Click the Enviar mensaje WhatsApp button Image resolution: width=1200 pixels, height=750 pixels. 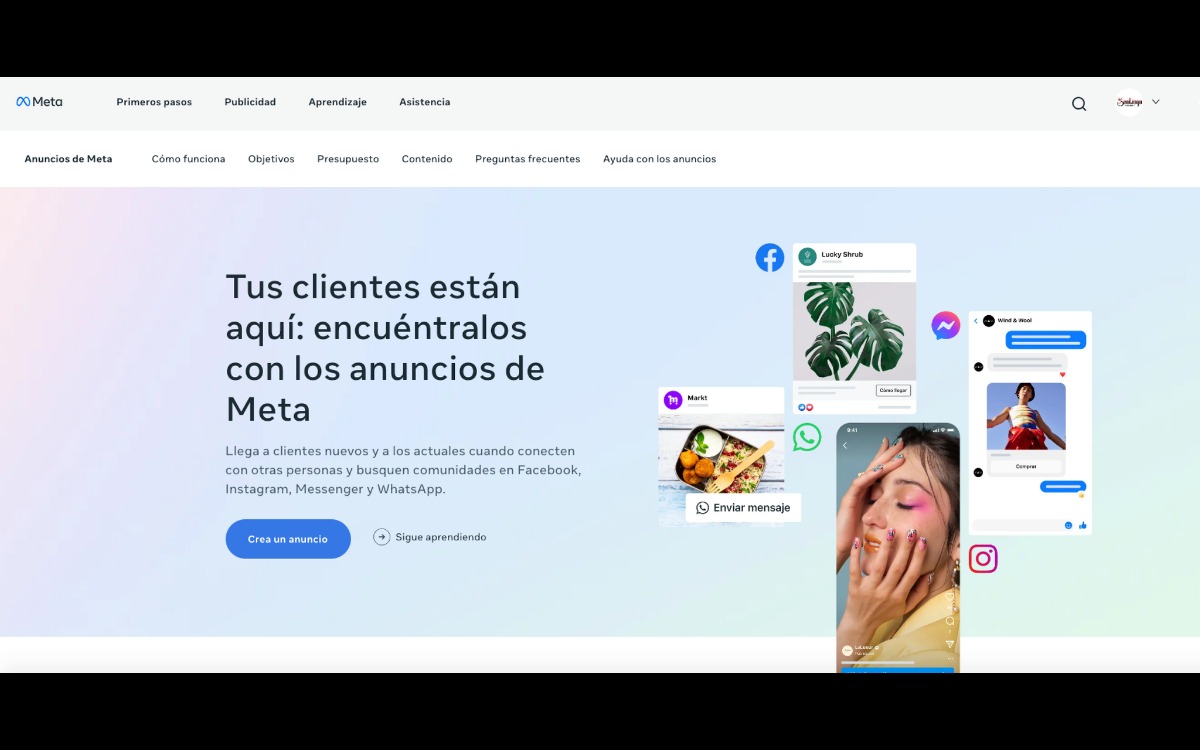[x=743, y=508]
